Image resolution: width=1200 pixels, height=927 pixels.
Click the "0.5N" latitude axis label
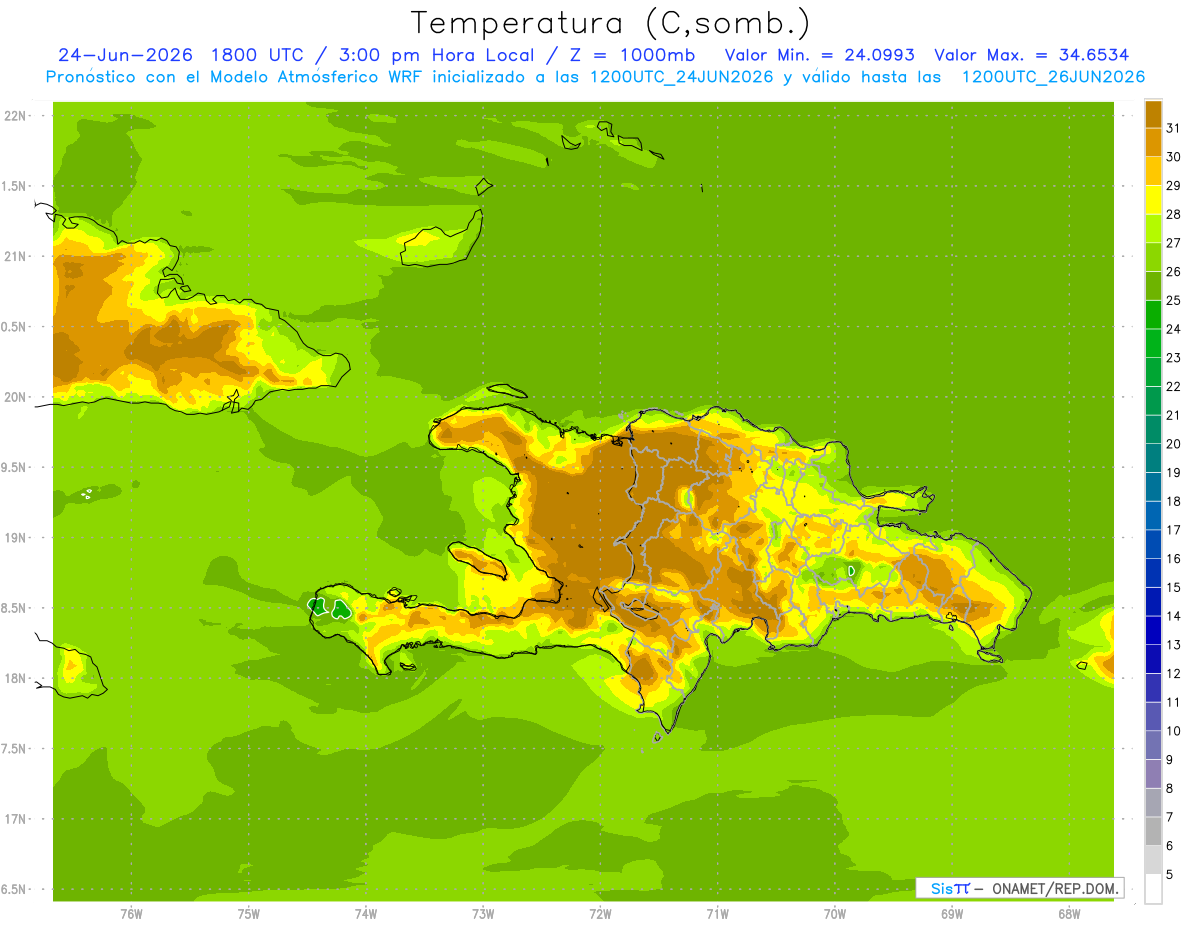(x=15, y=327)
